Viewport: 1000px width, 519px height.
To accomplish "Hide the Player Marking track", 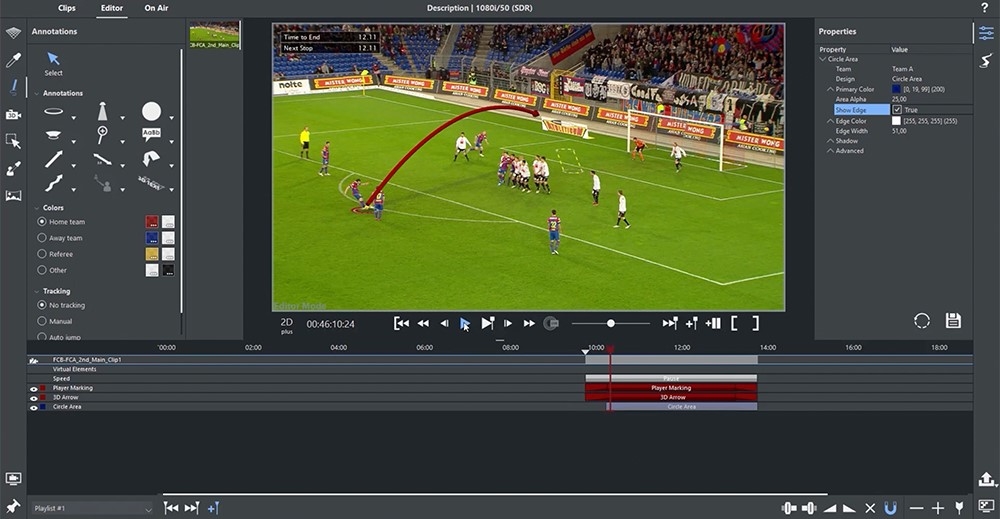I will pos(33,388).
